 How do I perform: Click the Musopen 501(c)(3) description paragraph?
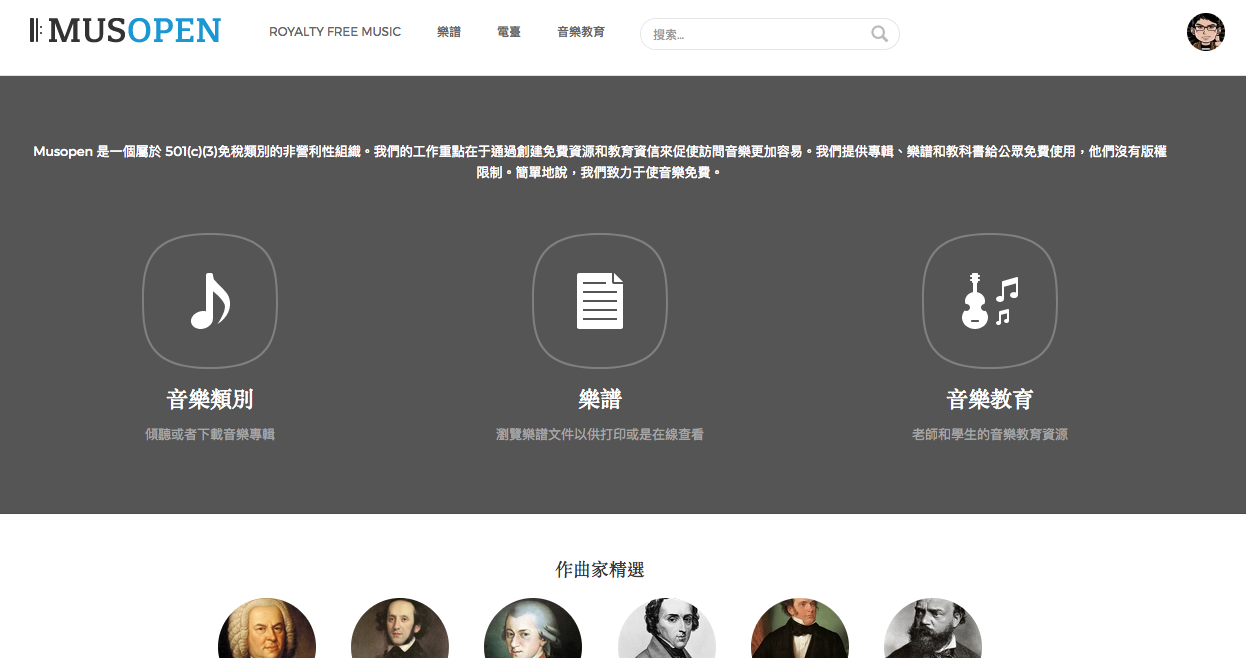pos(600,162)
